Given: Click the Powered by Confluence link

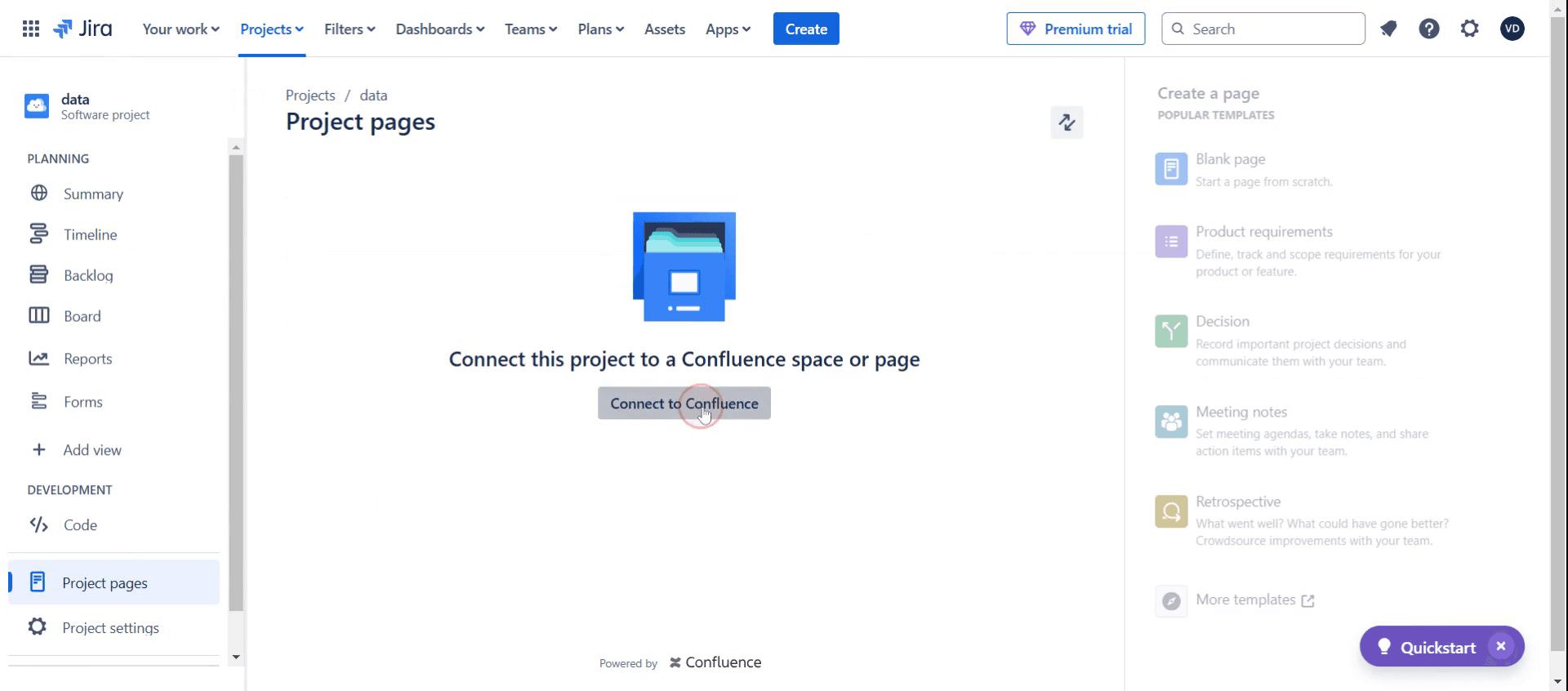Looking at the screenshot, I should tap(680, 662).
